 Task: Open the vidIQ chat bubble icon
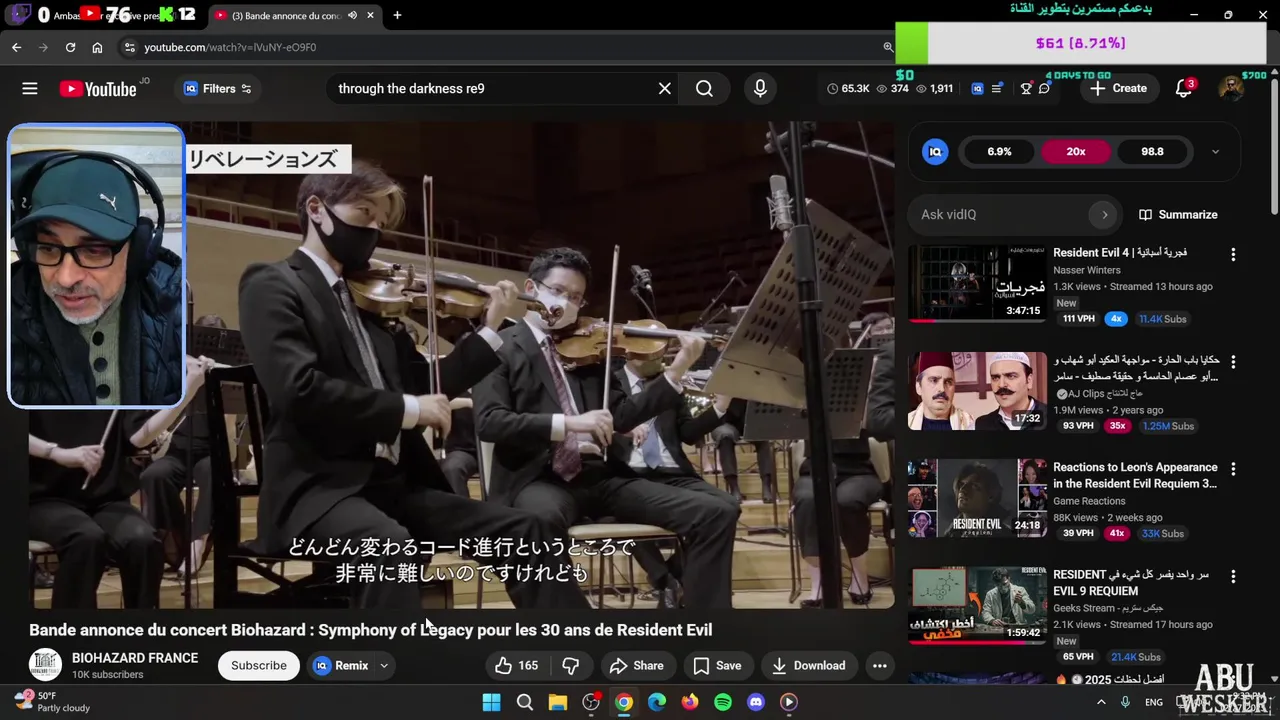click(1045, 89)
